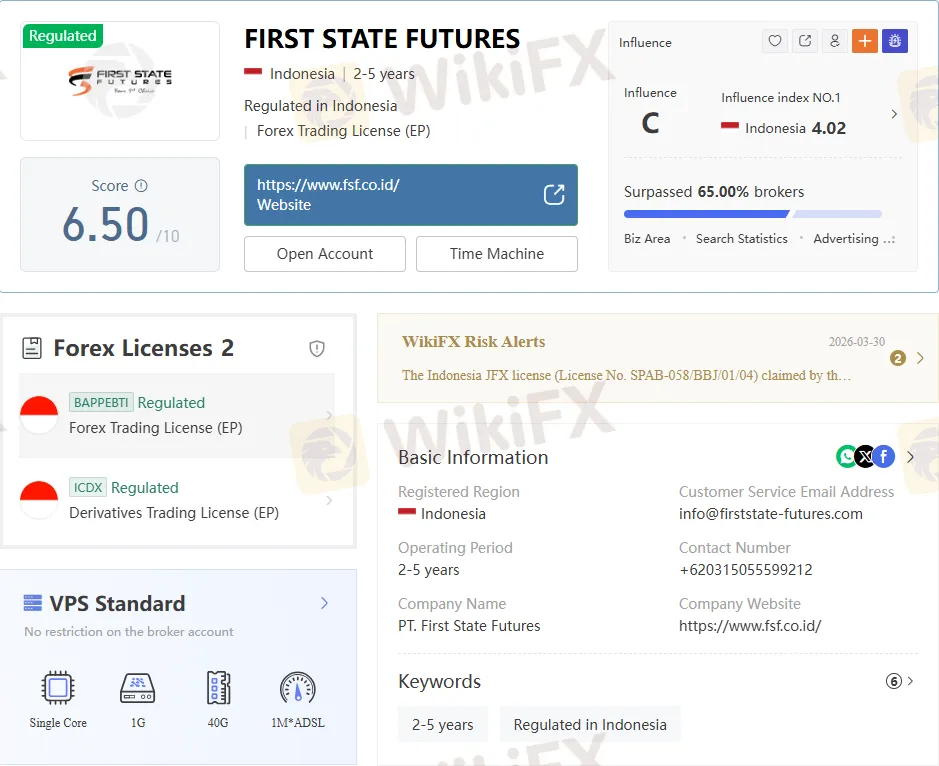Viewport: 939px width, 766px height.
Task: Click the user profile icon beside share
Action: [x=835, y=41]
